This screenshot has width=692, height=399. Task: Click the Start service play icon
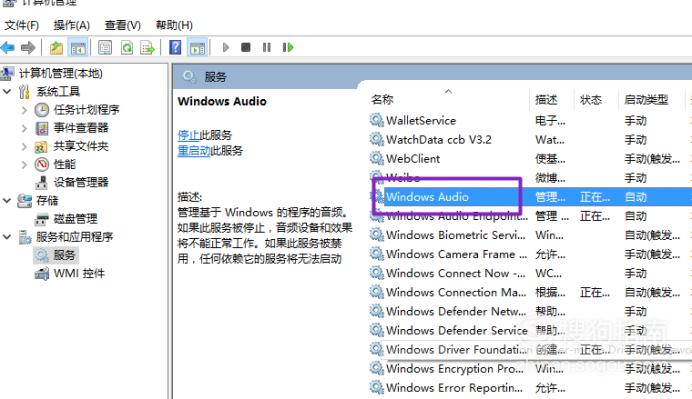pos(226,47)
